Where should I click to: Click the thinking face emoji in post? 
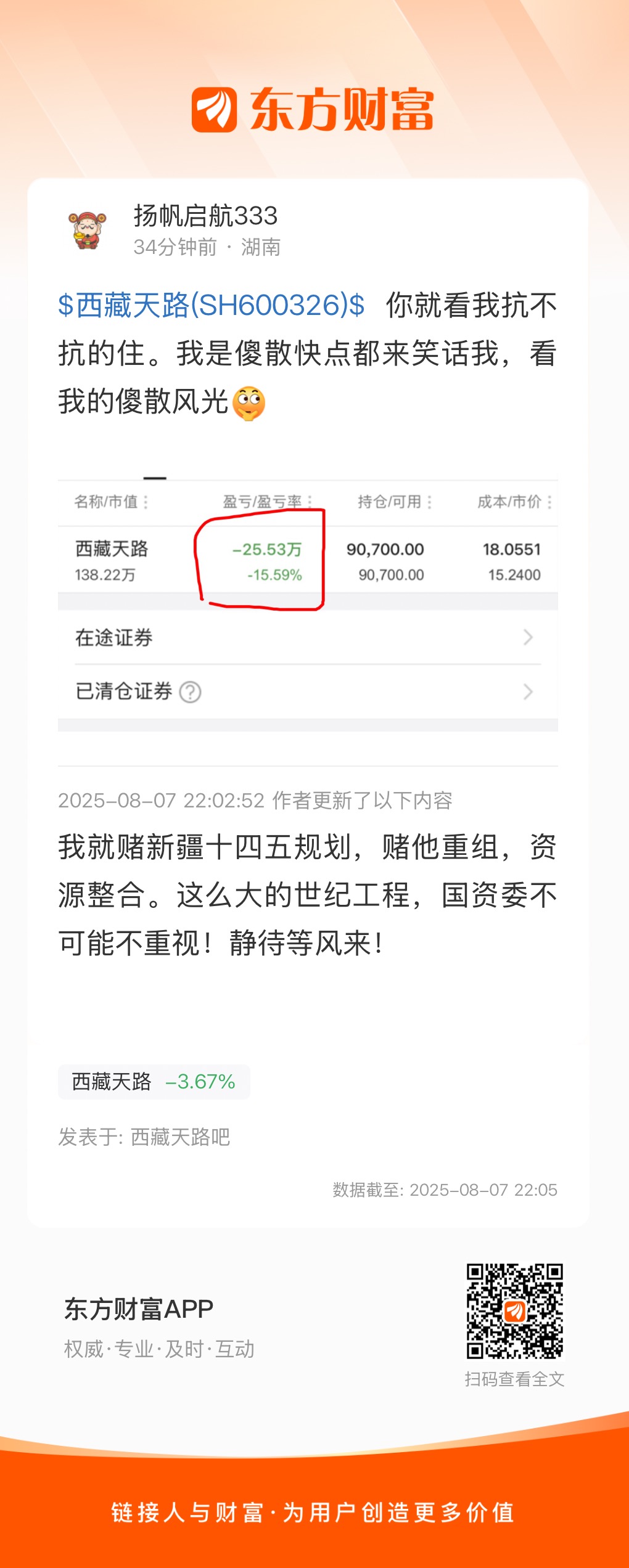tap(249, 403)
